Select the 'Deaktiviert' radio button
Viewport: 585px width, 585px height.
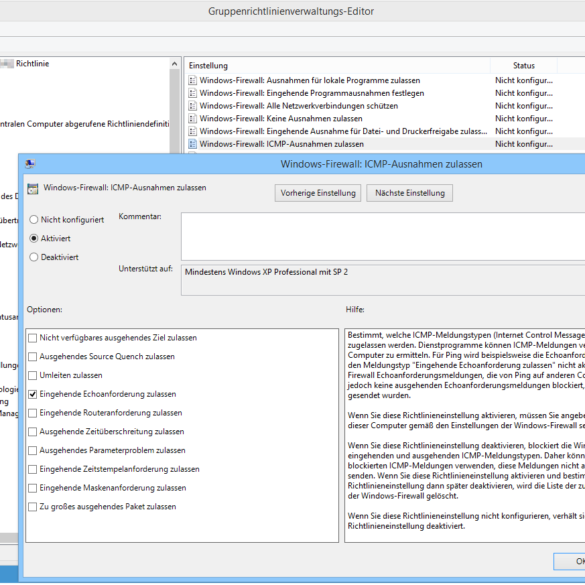point(34,257)
